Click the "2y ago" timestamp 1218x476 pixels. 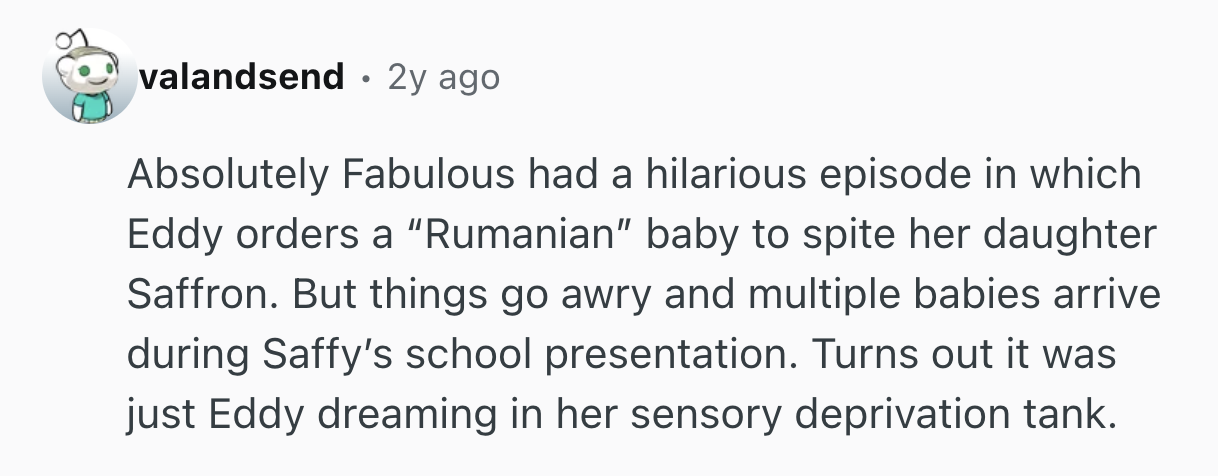point(443,76)
